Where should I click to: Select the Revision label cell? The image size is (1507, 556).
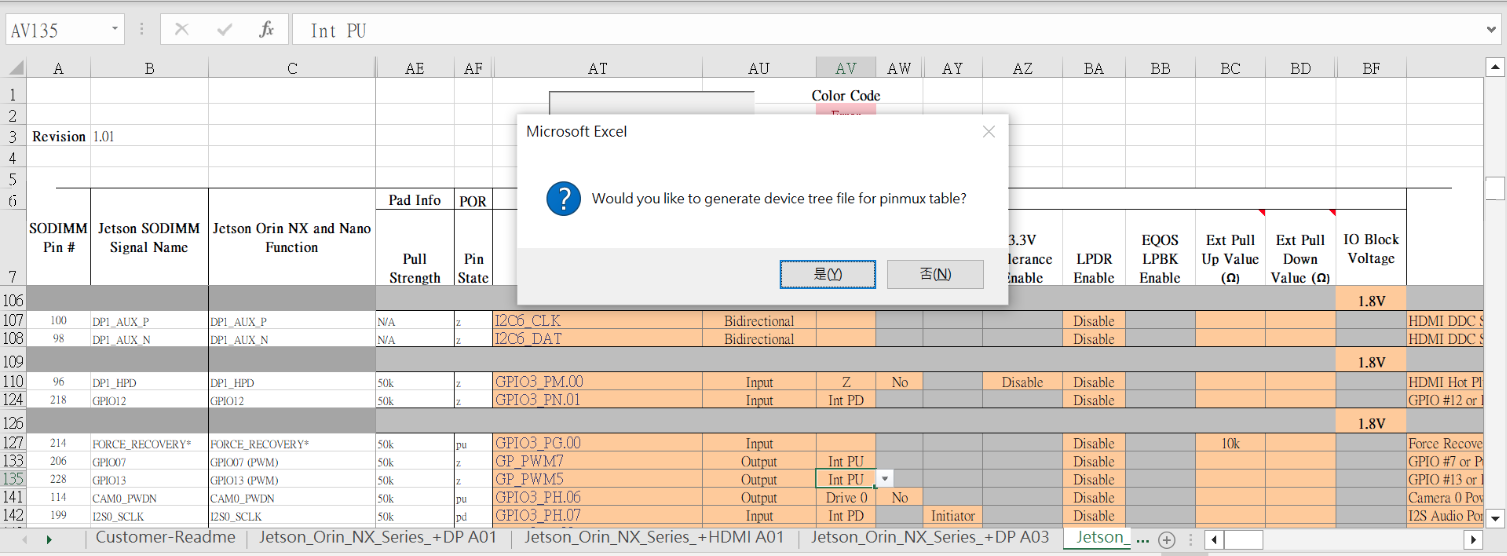[x=58, y=136]
